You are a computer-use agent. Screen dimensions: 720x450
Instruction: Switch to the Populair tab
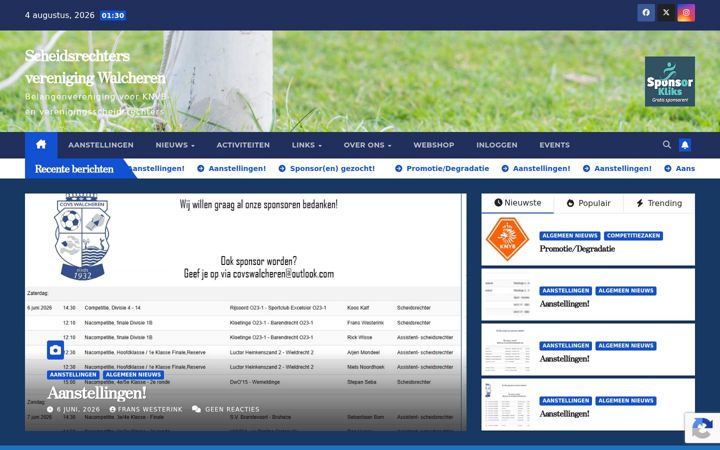tap(588, 203)
